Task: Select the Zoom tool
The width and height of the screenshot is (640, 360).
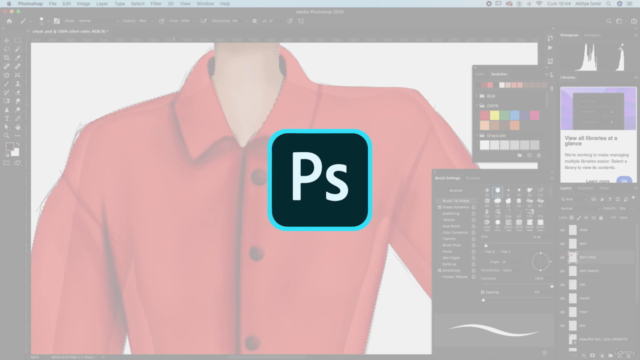Action: (x=7, y=136)
